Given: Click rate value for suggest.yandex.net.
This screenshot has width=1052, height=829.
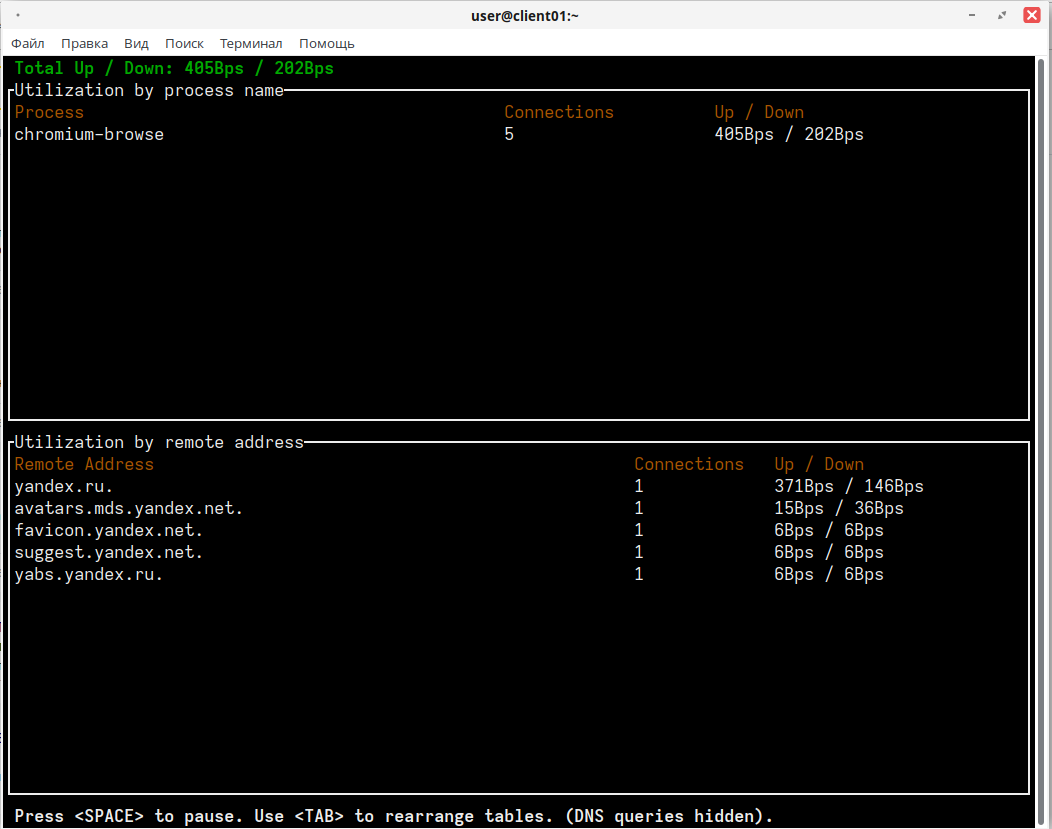Looking at the screenshot, I should (829, 553).
